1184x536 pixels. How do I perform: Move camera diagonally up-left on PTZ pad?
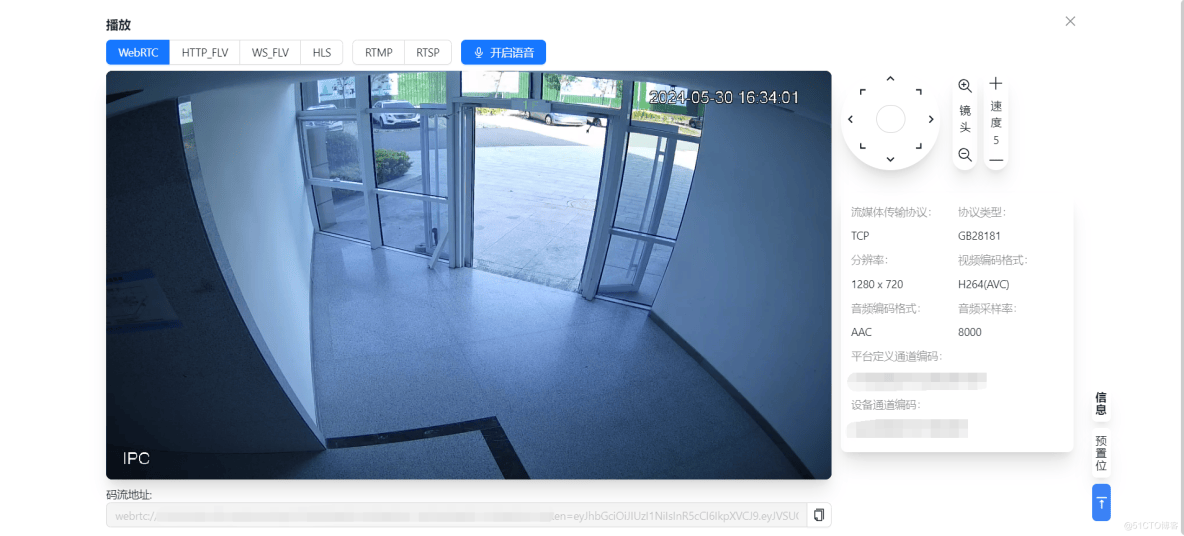click(862, 91)
